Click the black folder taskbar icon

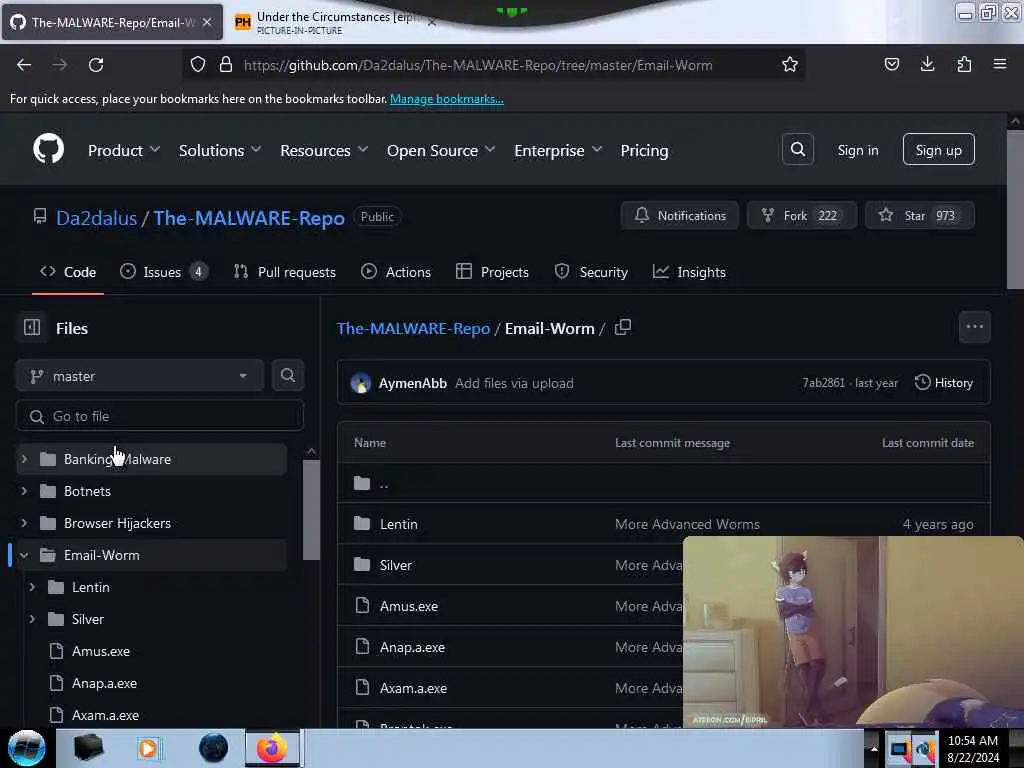(88, 748)
